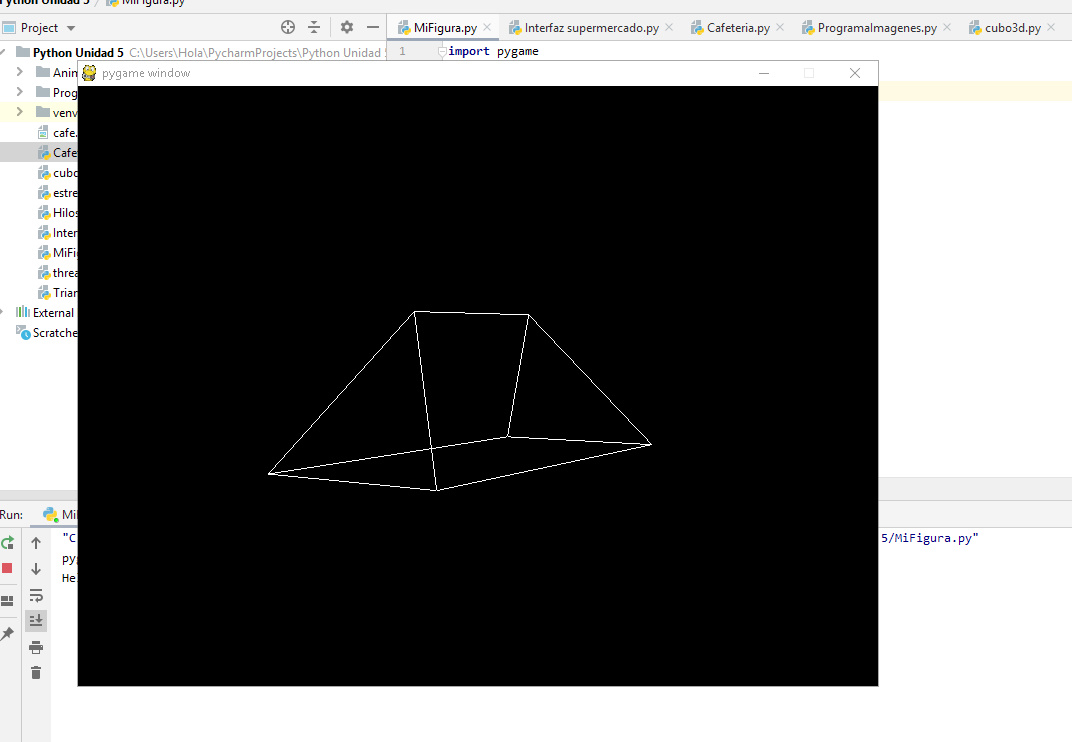Viewport: 1072px width, 742px height.
Task: Expand the venv folder in the Project tree
Action: click(20, 112)
